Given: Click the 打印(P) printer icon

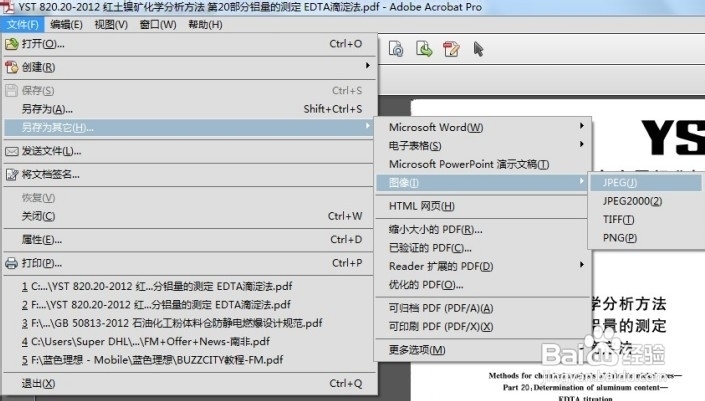Looking at the screenshot, I should (12, 263).
